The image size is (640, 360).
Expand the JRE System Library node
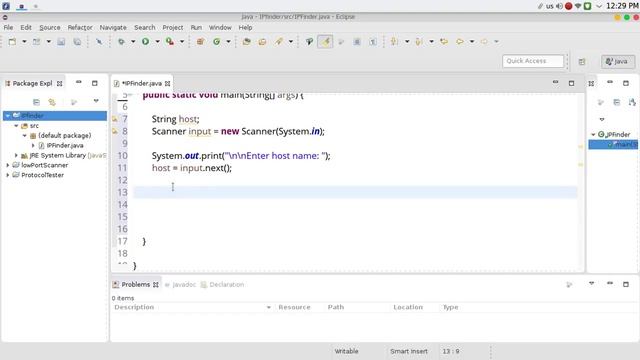16,156
